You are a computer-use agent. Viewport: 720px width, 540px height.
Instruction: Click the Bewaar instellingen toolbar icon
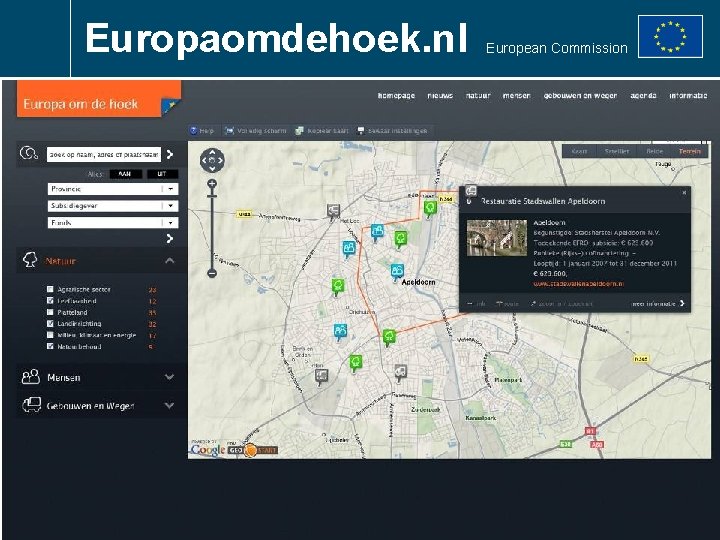(361, 131)
